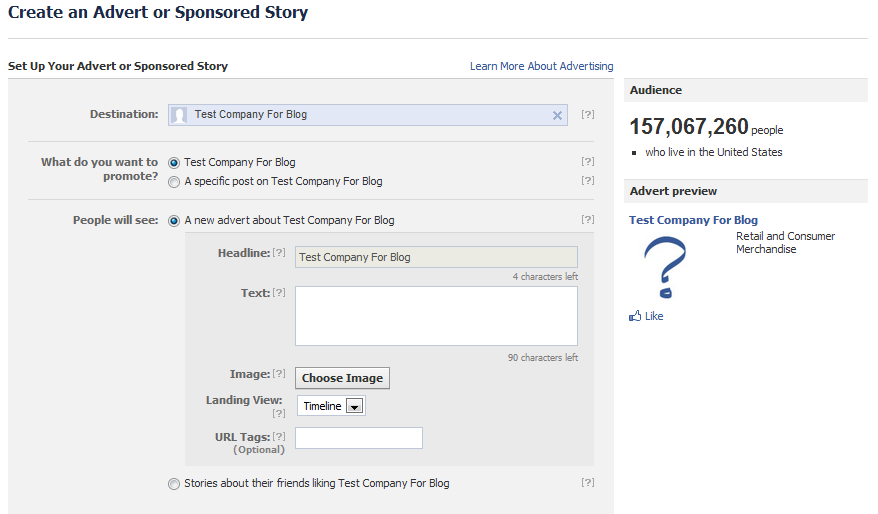Open the Timeline landing view dropdown
The image size is (878, 514).
[x=331, y=406]
